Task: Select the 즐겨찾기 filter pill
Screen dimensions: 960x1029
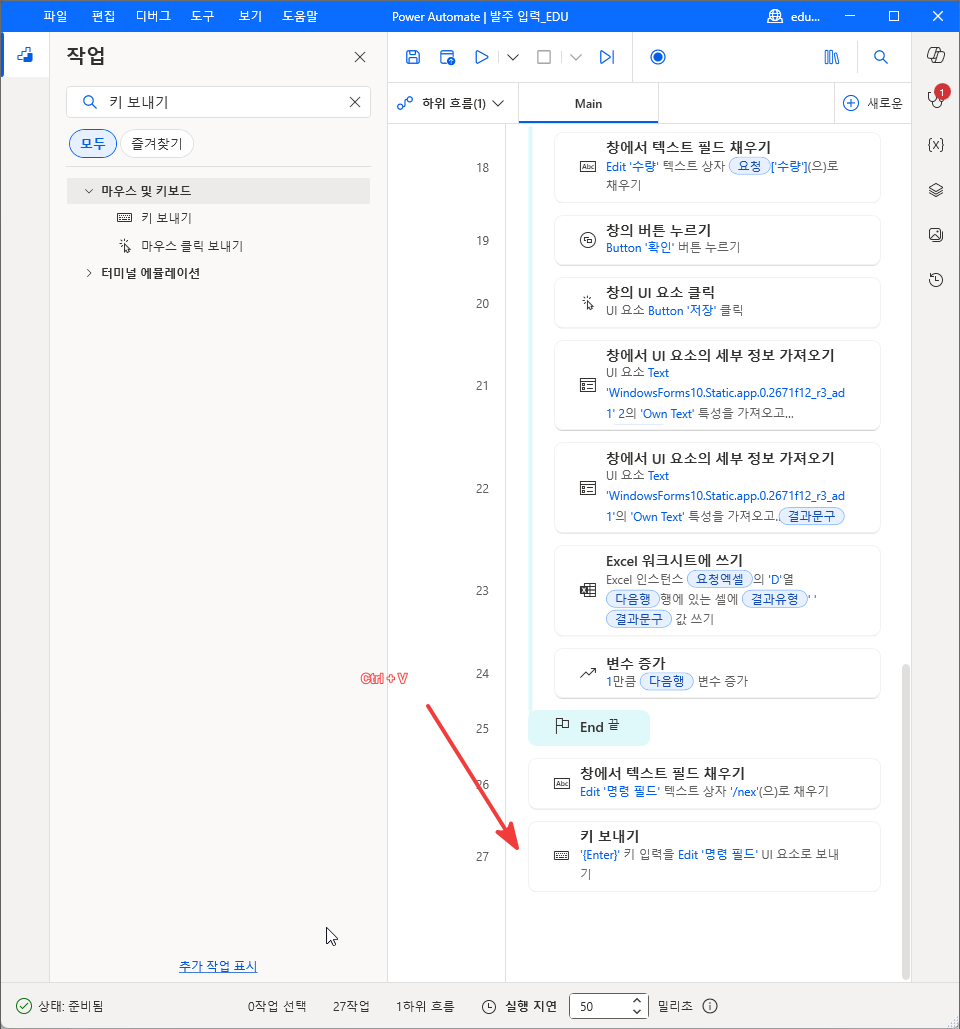Action: 157,144
